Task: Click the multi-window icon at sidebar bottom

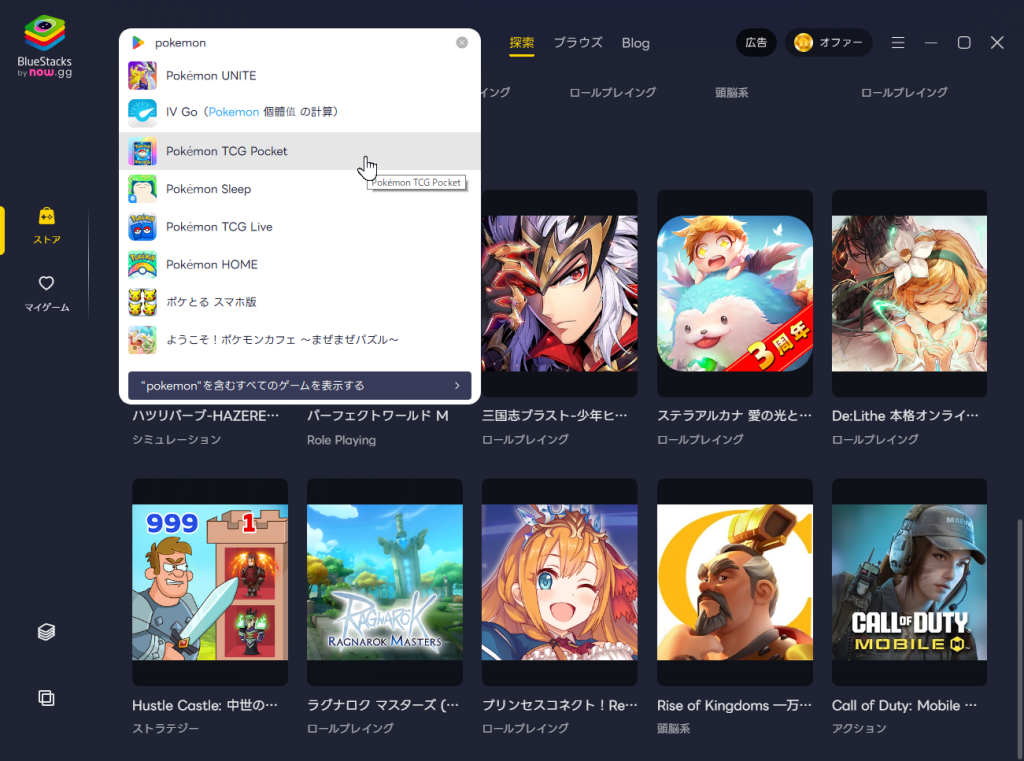Action: click(46, 698)
